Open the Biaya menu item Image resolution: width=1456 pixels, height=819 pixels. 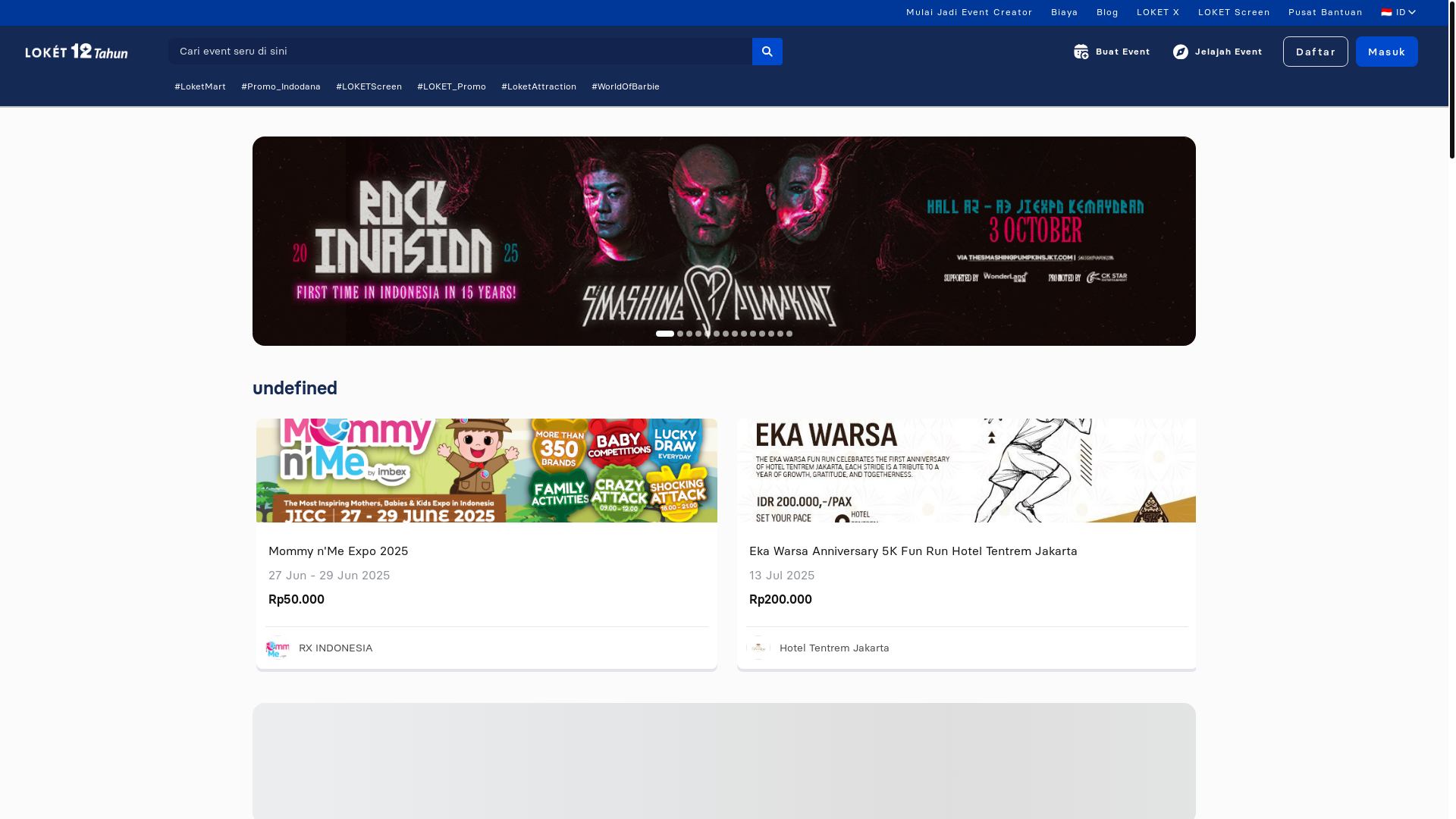point(1065,12)
